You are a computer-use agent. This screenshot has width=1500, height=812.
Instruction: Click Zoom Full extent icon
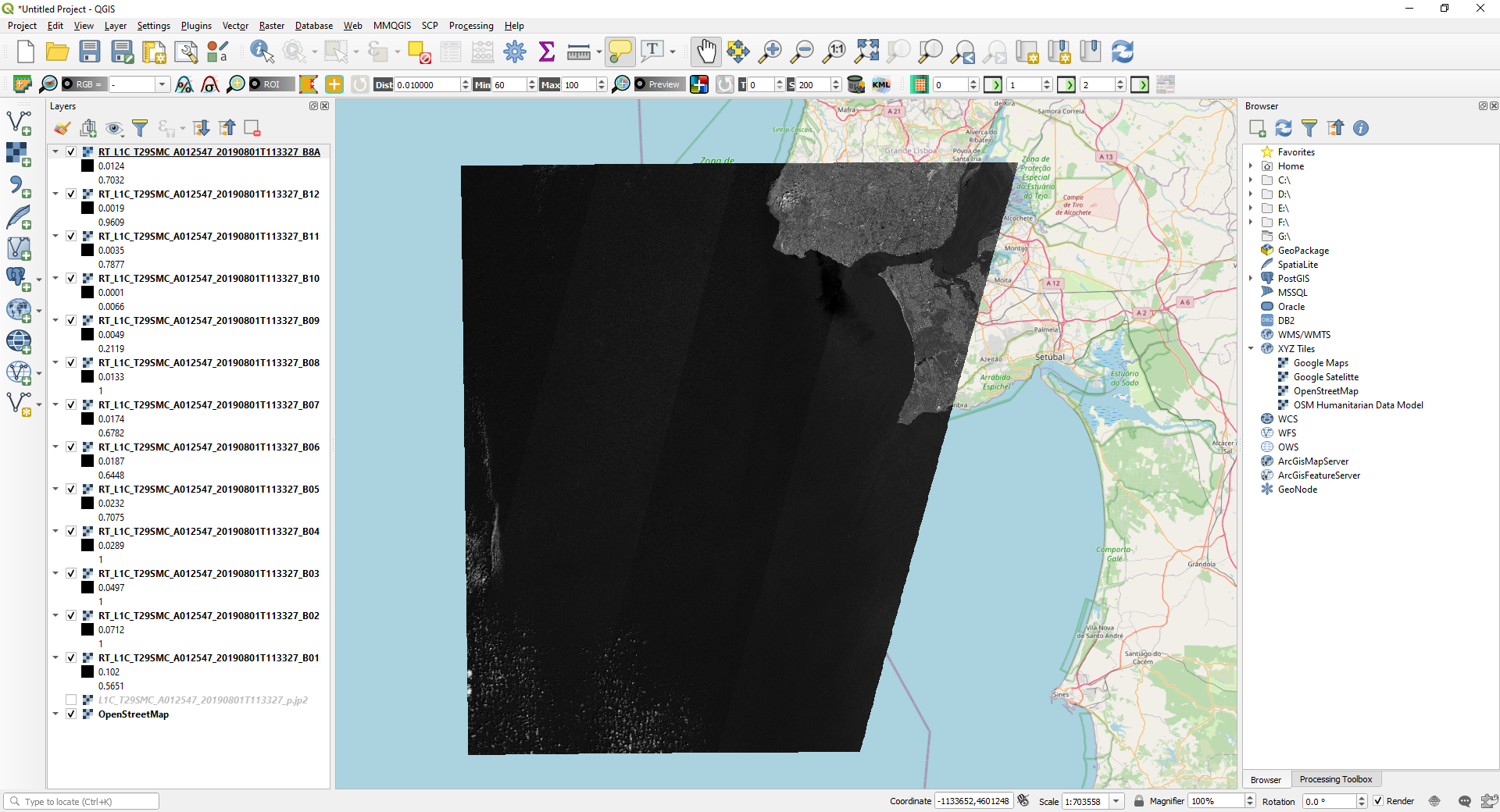tap(866, 52)
